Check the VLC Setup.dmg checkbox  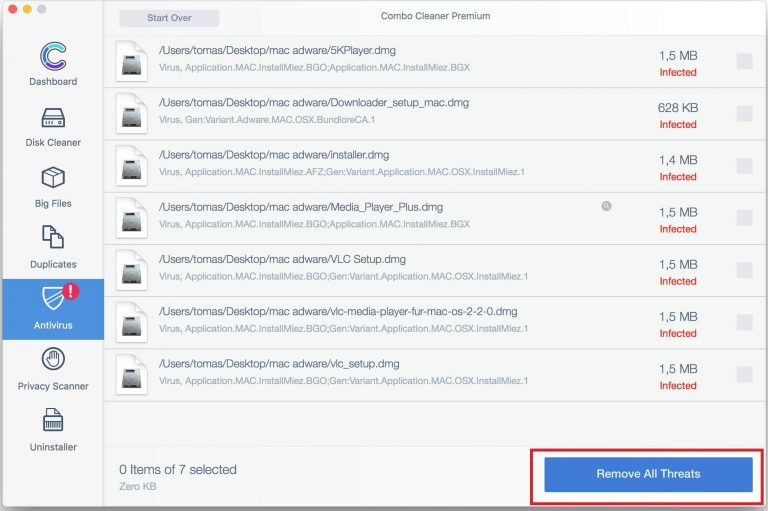[744, 270]
